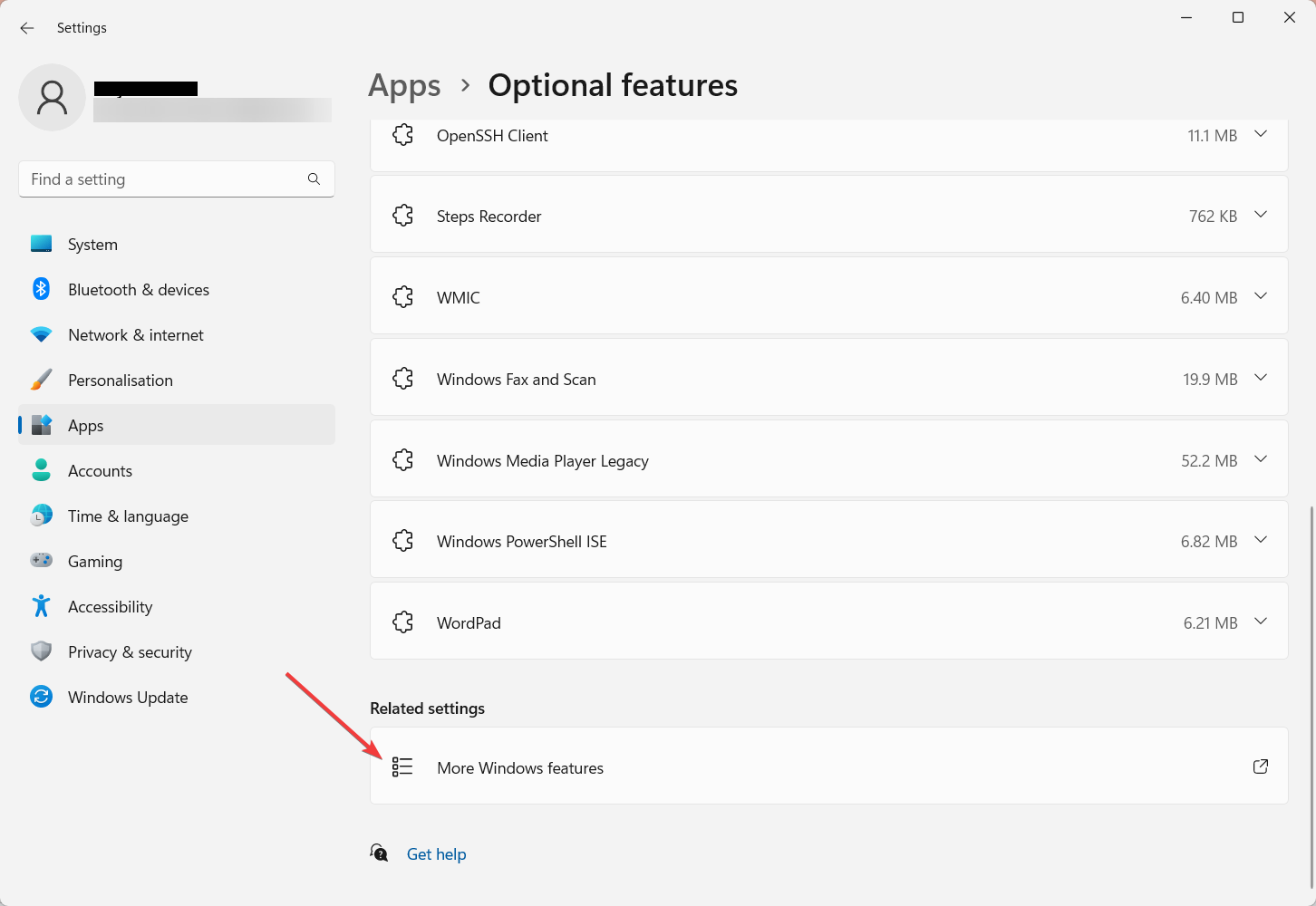The image size is (1316, 906).
Task: Click the Accessibility figure icon
Action: point(41,606)
